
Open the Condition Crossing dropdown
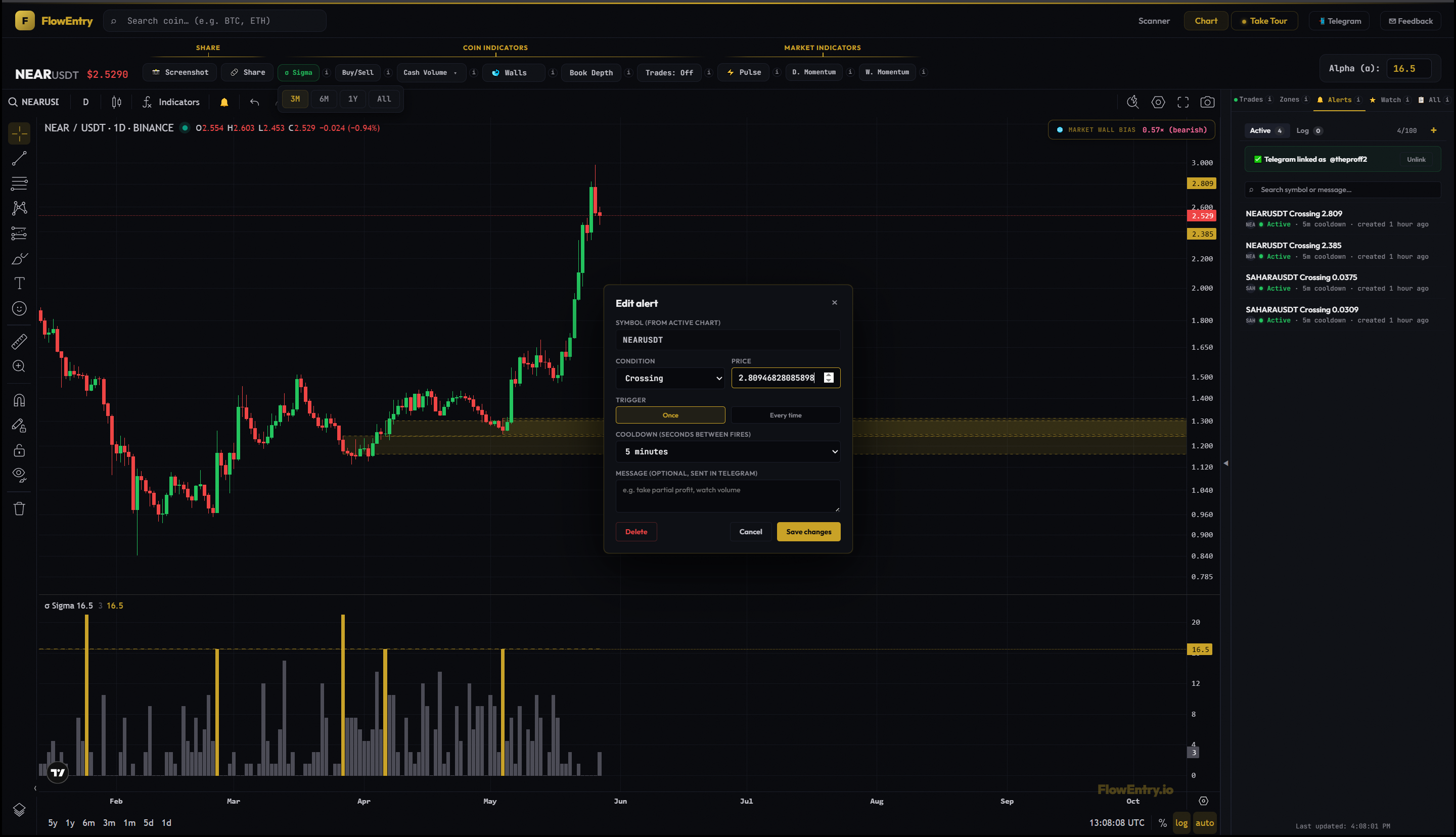pos(670,378)
